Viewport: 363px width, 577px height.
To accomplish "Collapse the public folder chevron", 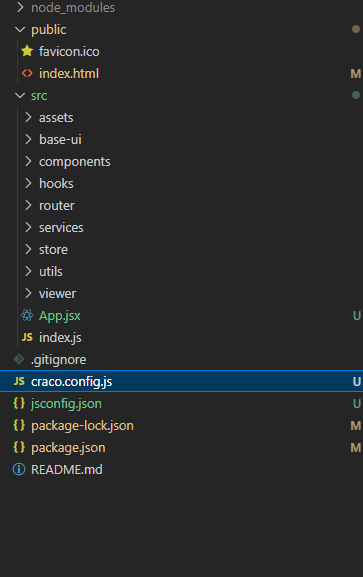I will 20,29.
